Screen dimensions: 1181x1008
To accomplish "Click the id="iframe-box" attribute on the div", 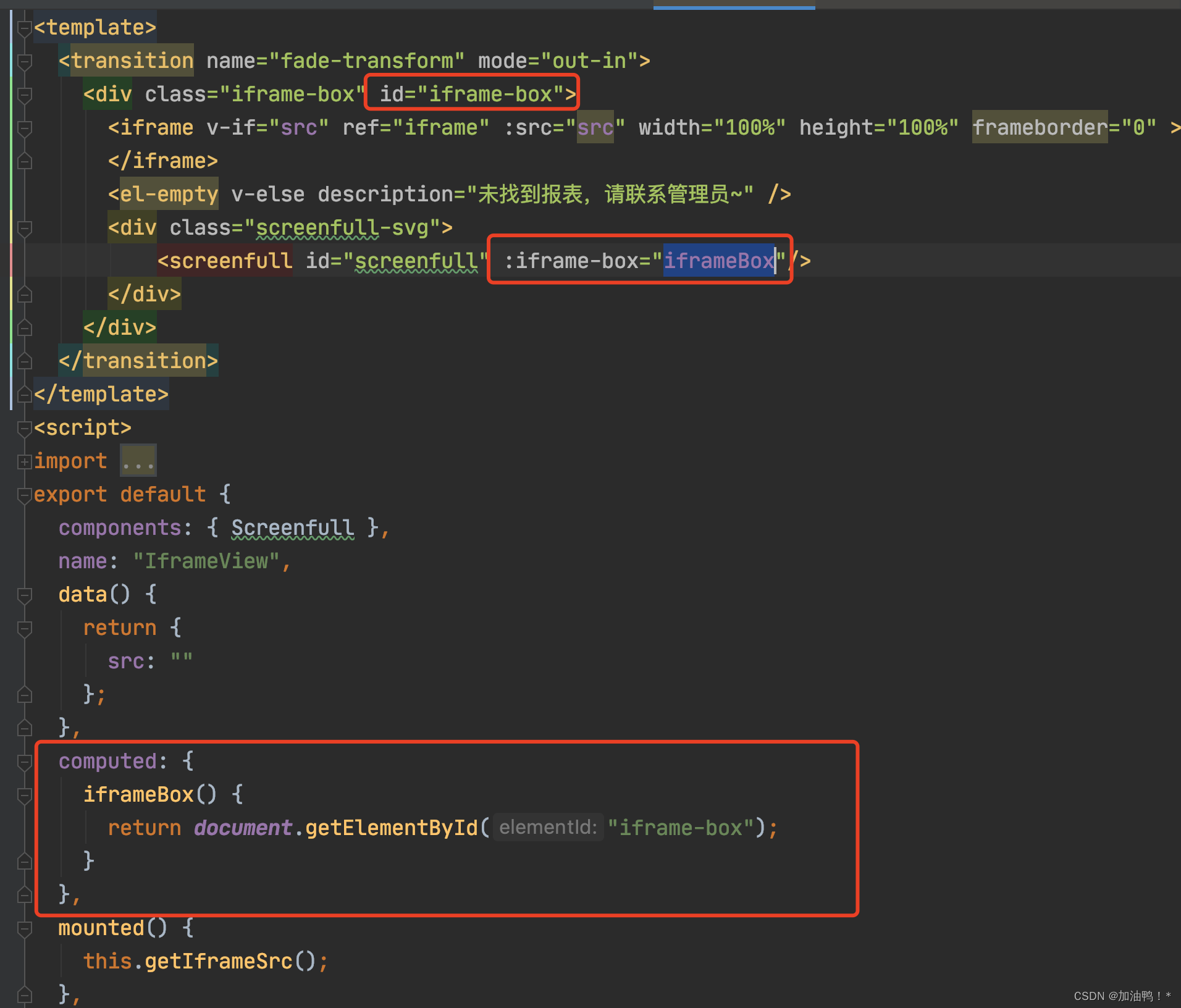I will (x=471, y=94).
